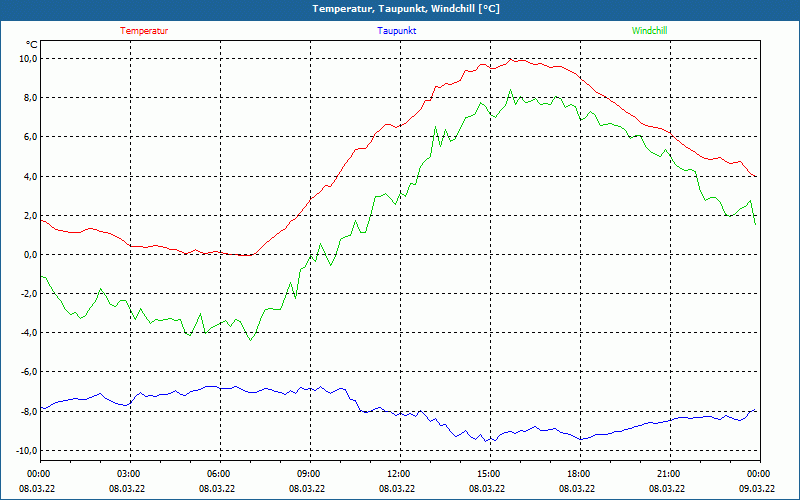Click the 2,0 y-axis value

pyautogui.click(x=31, y=215)
